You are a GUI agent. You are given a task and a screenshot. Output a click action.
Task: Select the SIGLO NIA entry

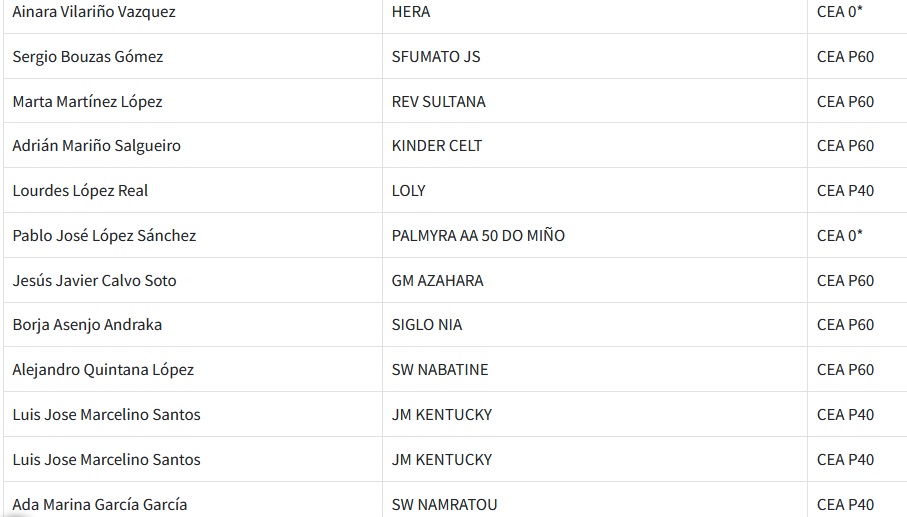(x=427, y=325)
